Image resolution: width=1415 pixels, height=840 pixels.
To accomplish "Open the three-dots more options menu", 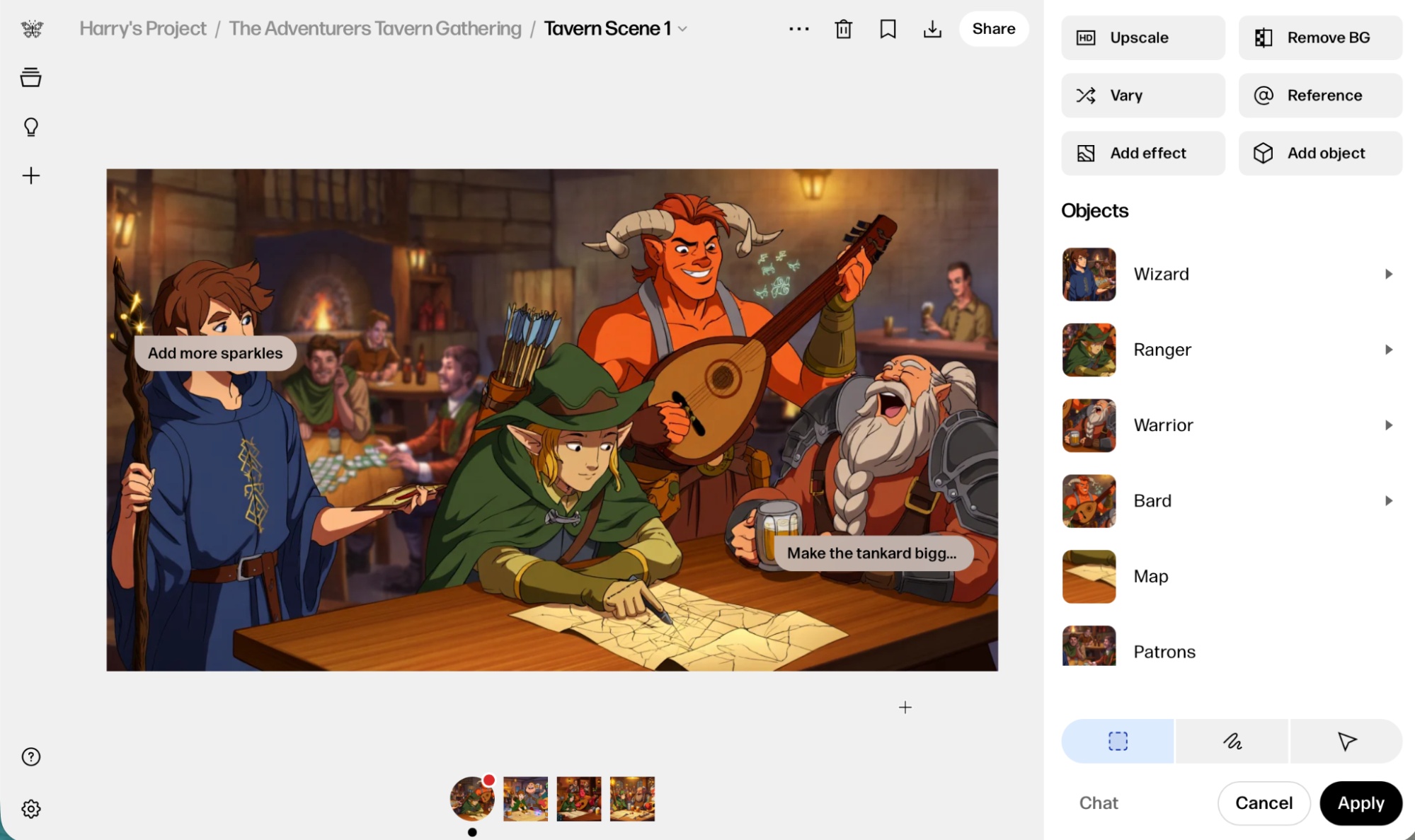I will tap(798, 29).
